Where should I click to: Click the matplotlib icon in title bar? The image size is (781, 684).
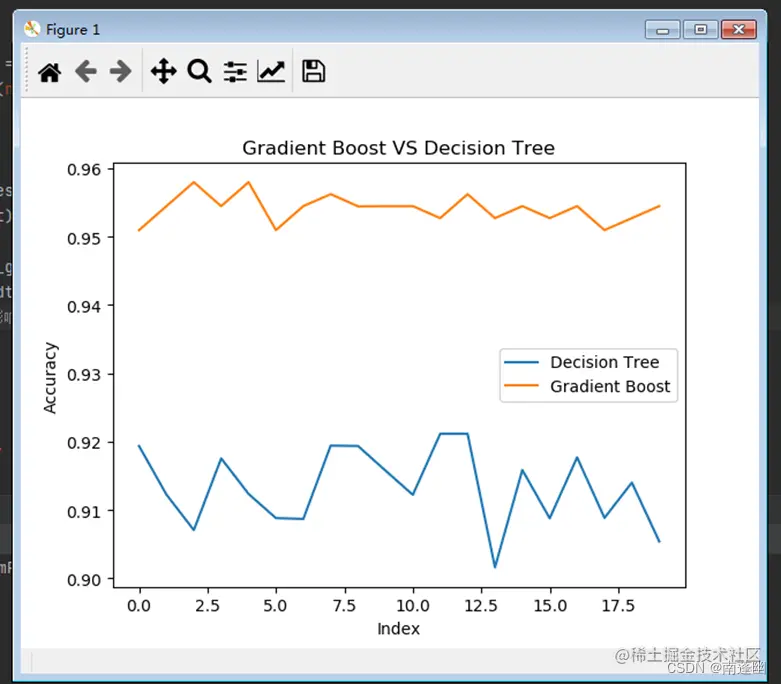click(x=32, y=29)
